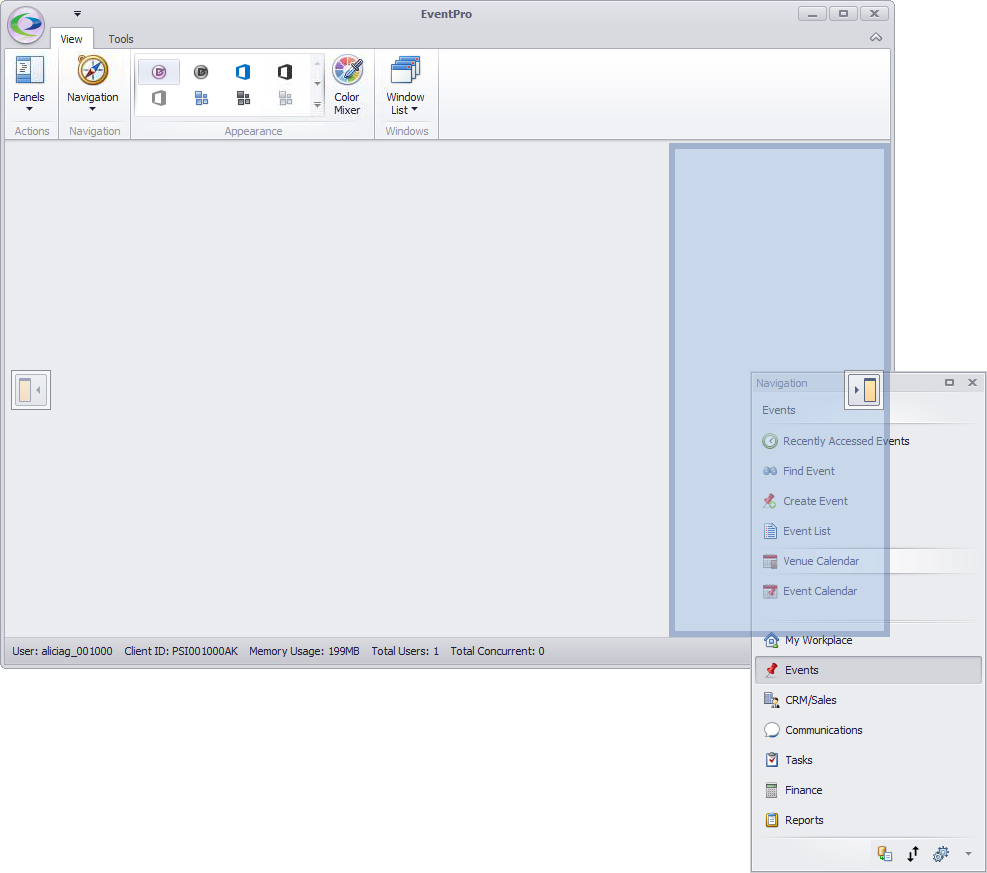Close the floating Navigation panel
Viewport: 987px width, 873px height.
(973, 383)
